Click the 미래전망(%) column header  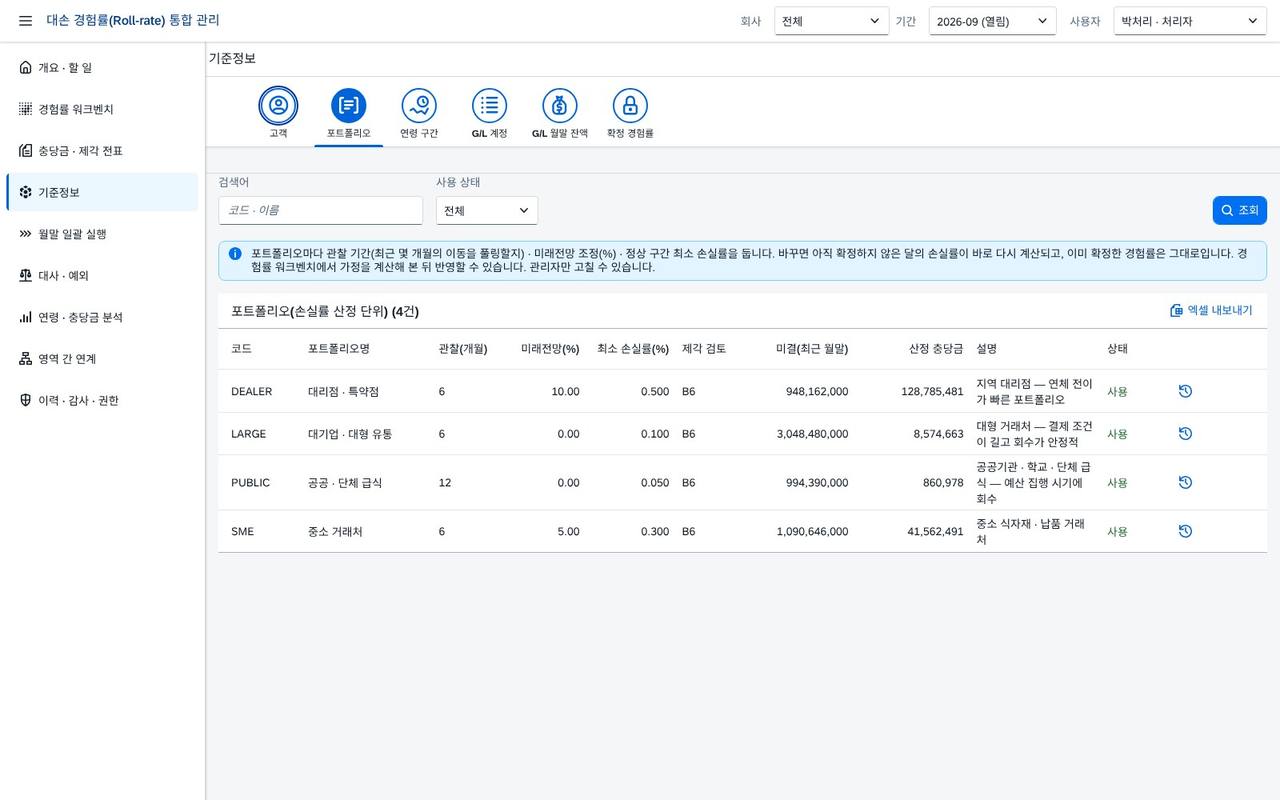point(550,349)
